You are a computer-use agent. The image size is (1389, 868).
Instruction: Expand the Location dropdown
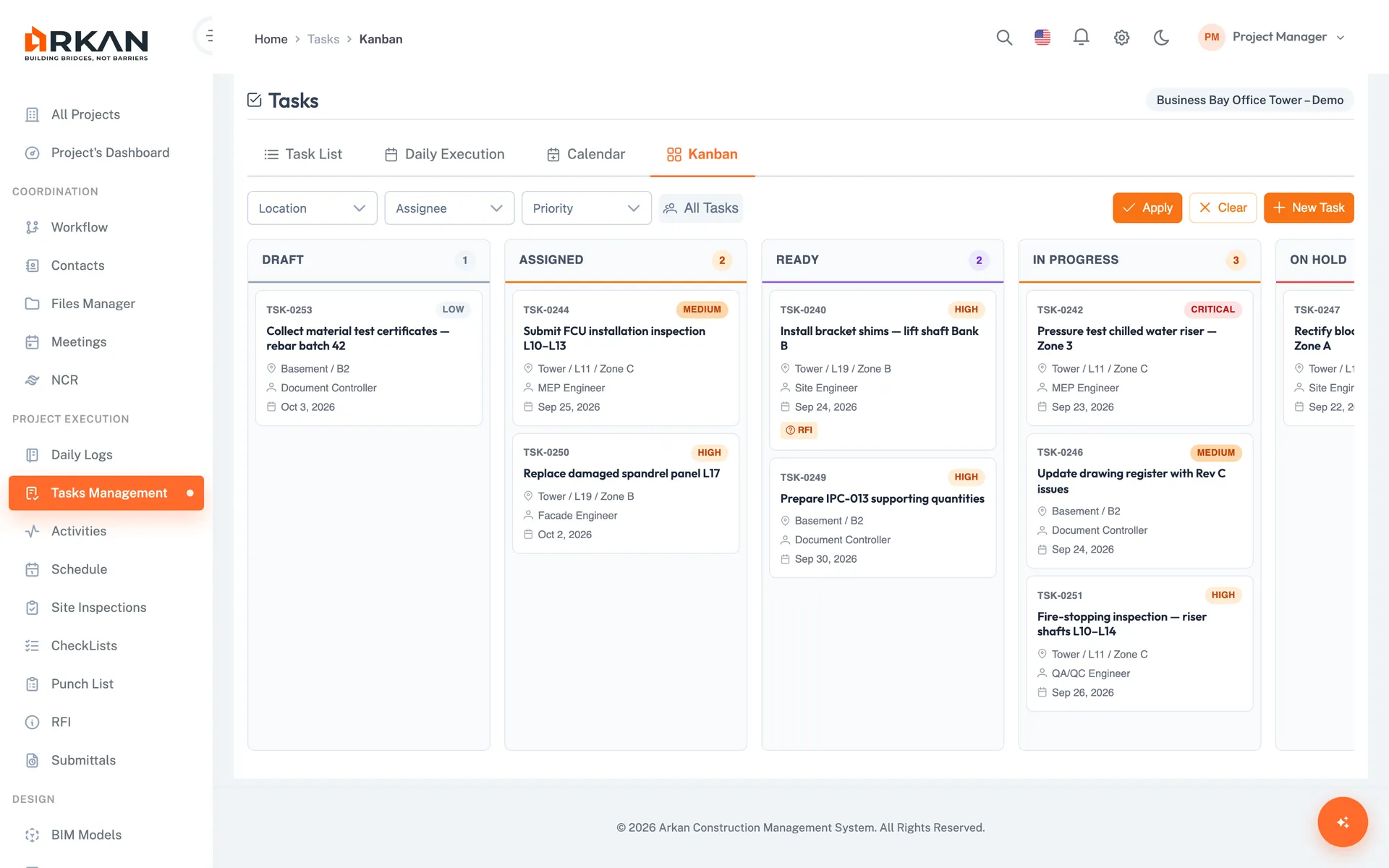(x=312, y=208)
